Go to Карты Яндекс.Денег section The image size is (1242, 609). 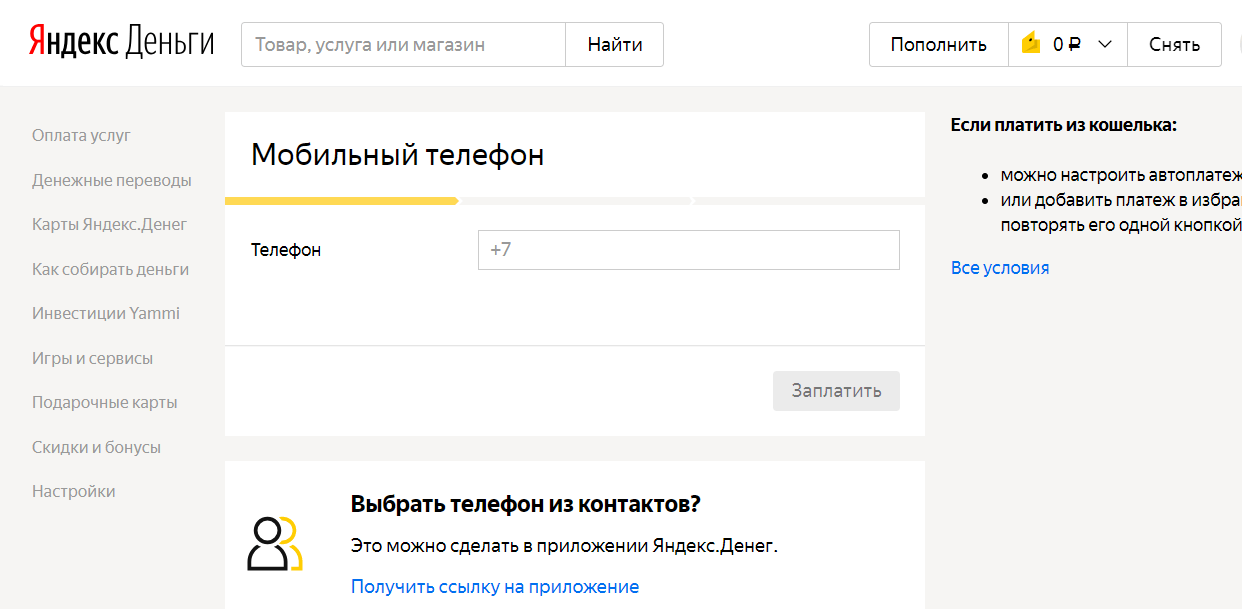pos(109,224)
